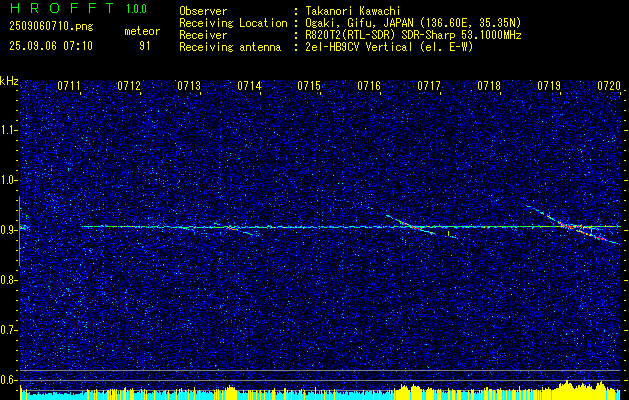Image resolution: width=629 pixels, height=400 pixels.
Task: Click the Receiver label
Action: [x=203, y=35]
